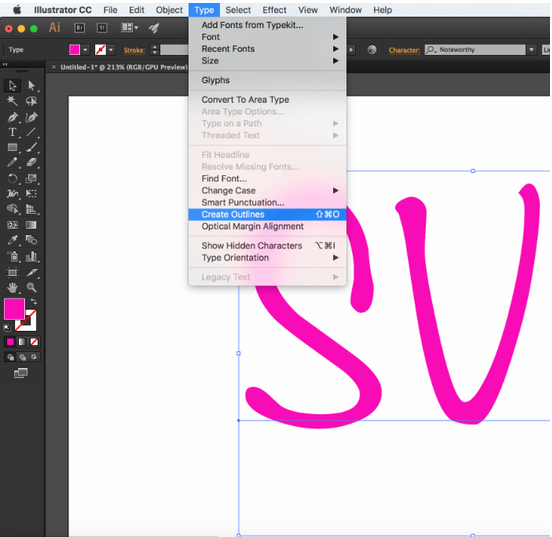Expand the Character font list dropdown

click(x=532, y=50)
